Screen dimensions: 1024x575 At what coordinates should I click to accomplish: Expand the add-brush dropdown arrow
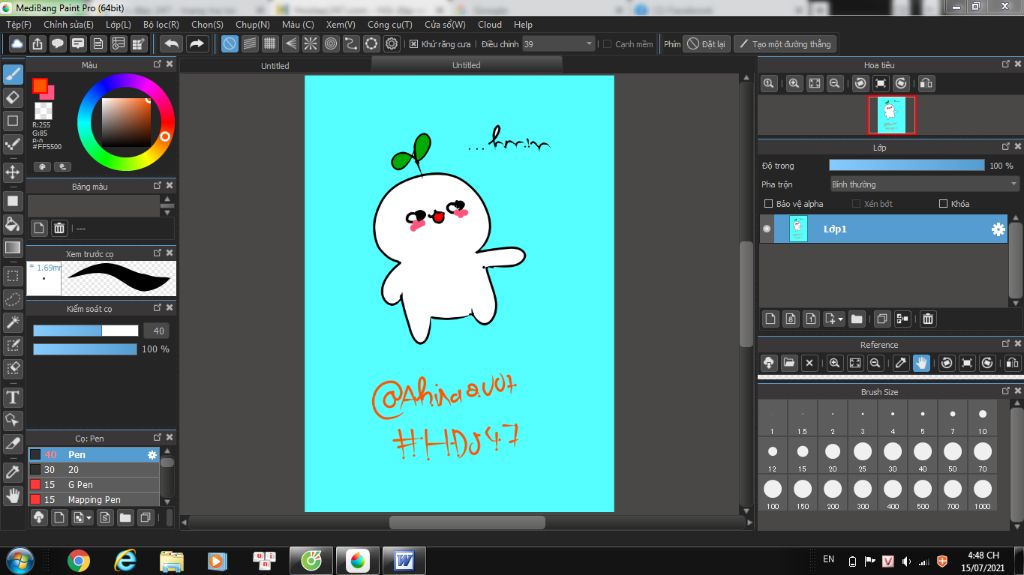tap(89, 518)
